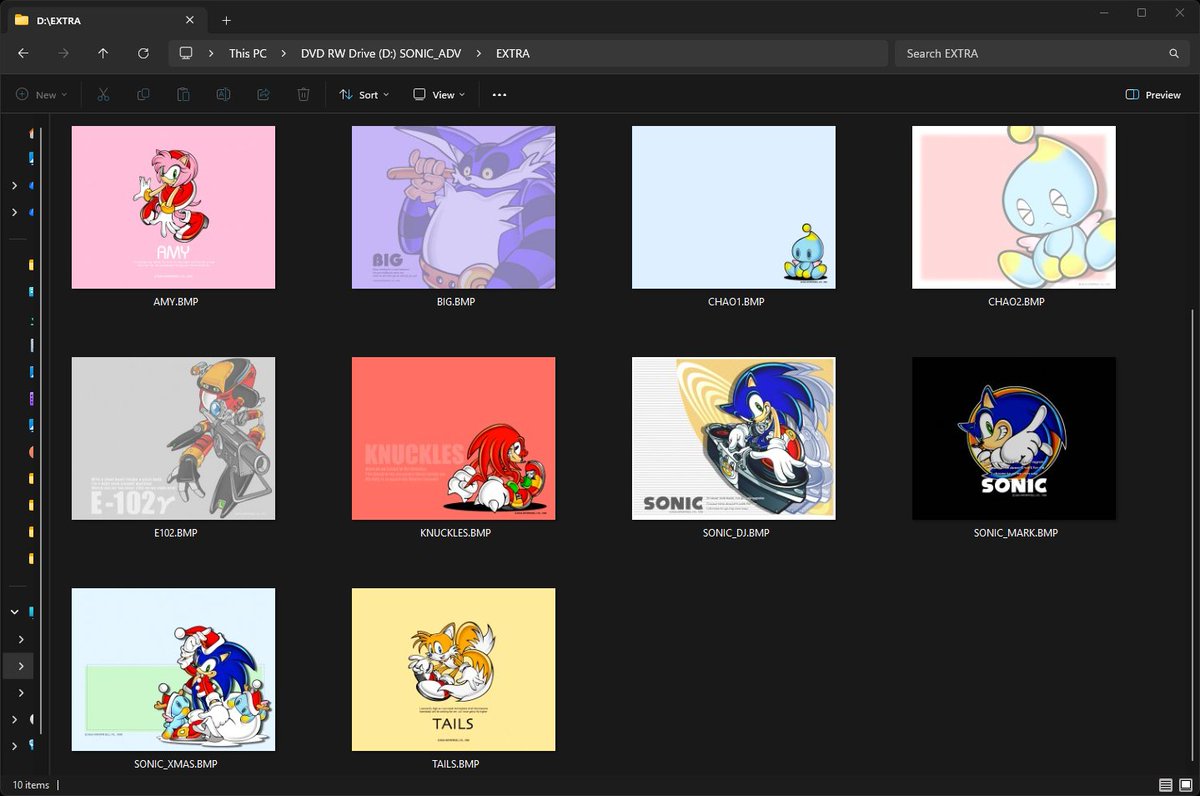Select the BIG.BMP thumbnail

(x=453, y=207)
